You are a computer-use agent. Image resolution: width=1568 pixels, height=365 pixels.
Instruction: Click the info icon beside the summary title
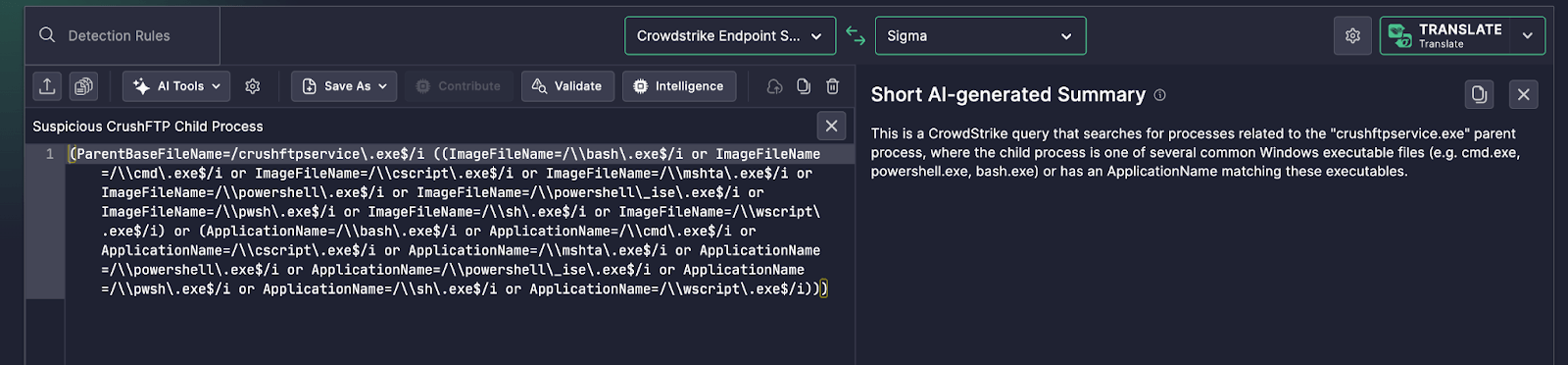1160,95
